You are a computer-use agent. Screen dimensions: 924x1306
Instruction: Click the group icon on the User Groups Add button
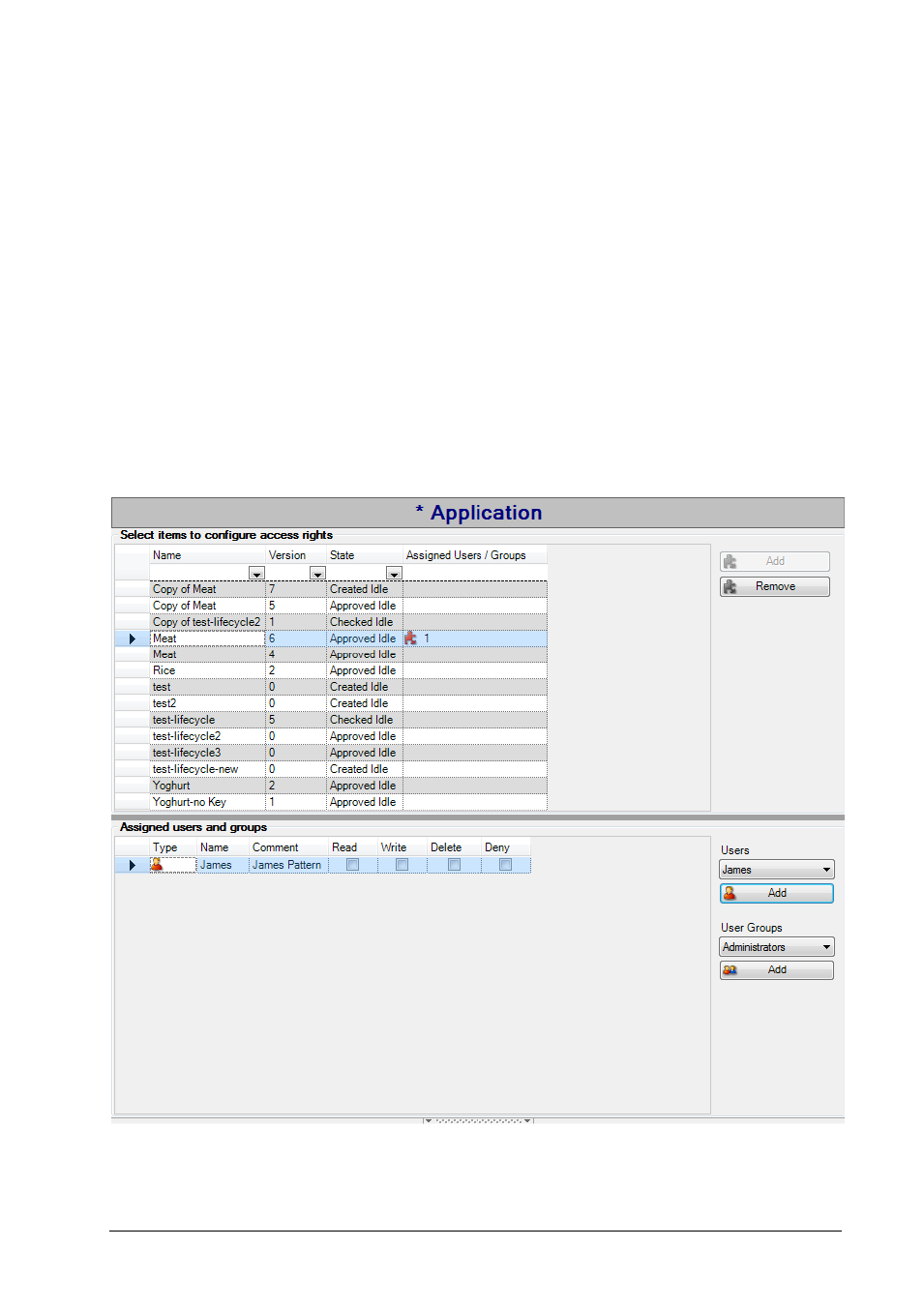[x=730, y=969]
